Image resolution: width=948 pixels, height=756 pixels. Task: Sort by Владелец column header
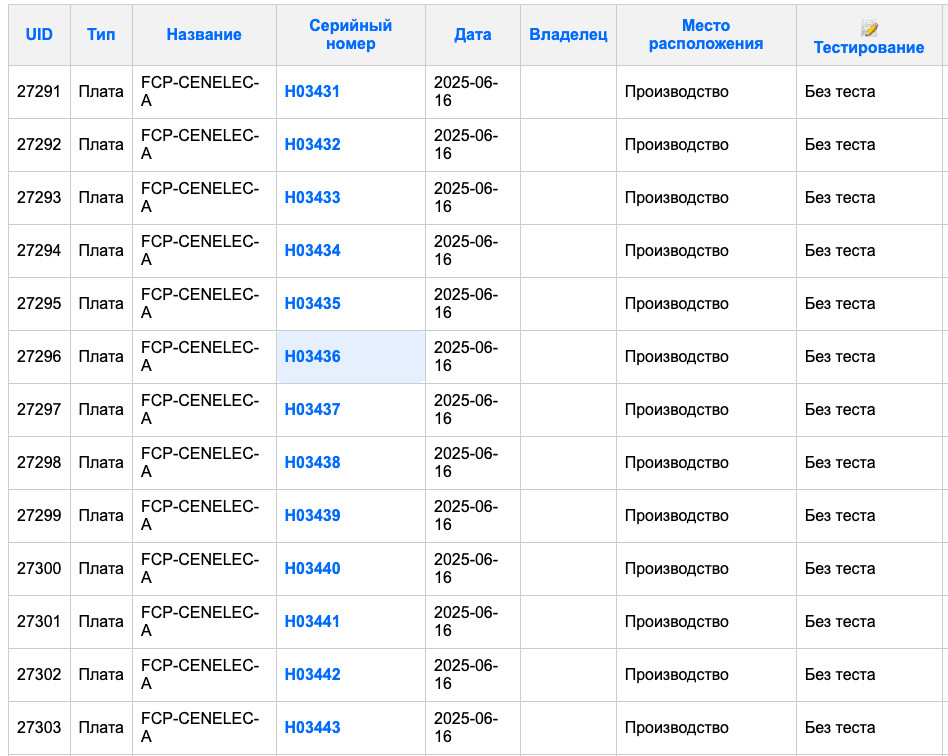point(568,34)
